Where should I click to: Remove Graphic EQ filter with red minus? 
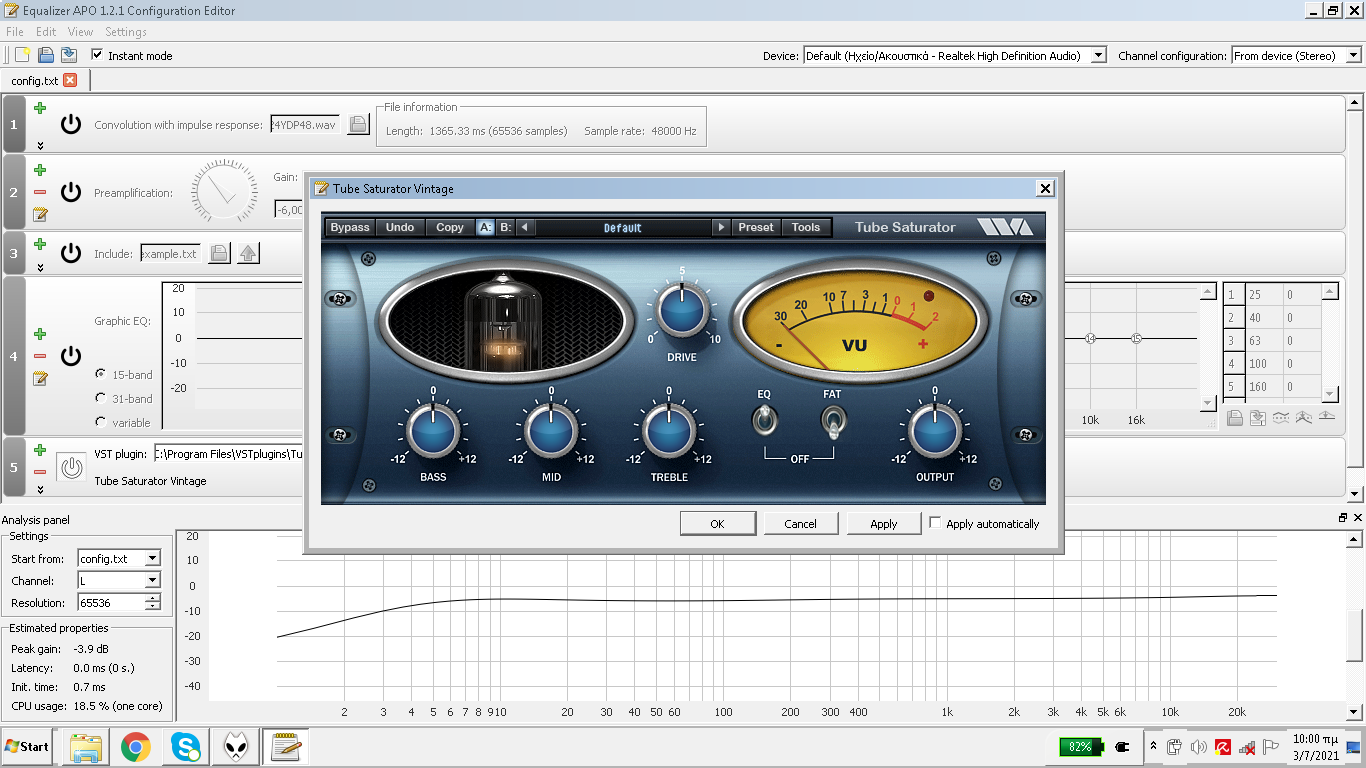[x=40, y=356]
